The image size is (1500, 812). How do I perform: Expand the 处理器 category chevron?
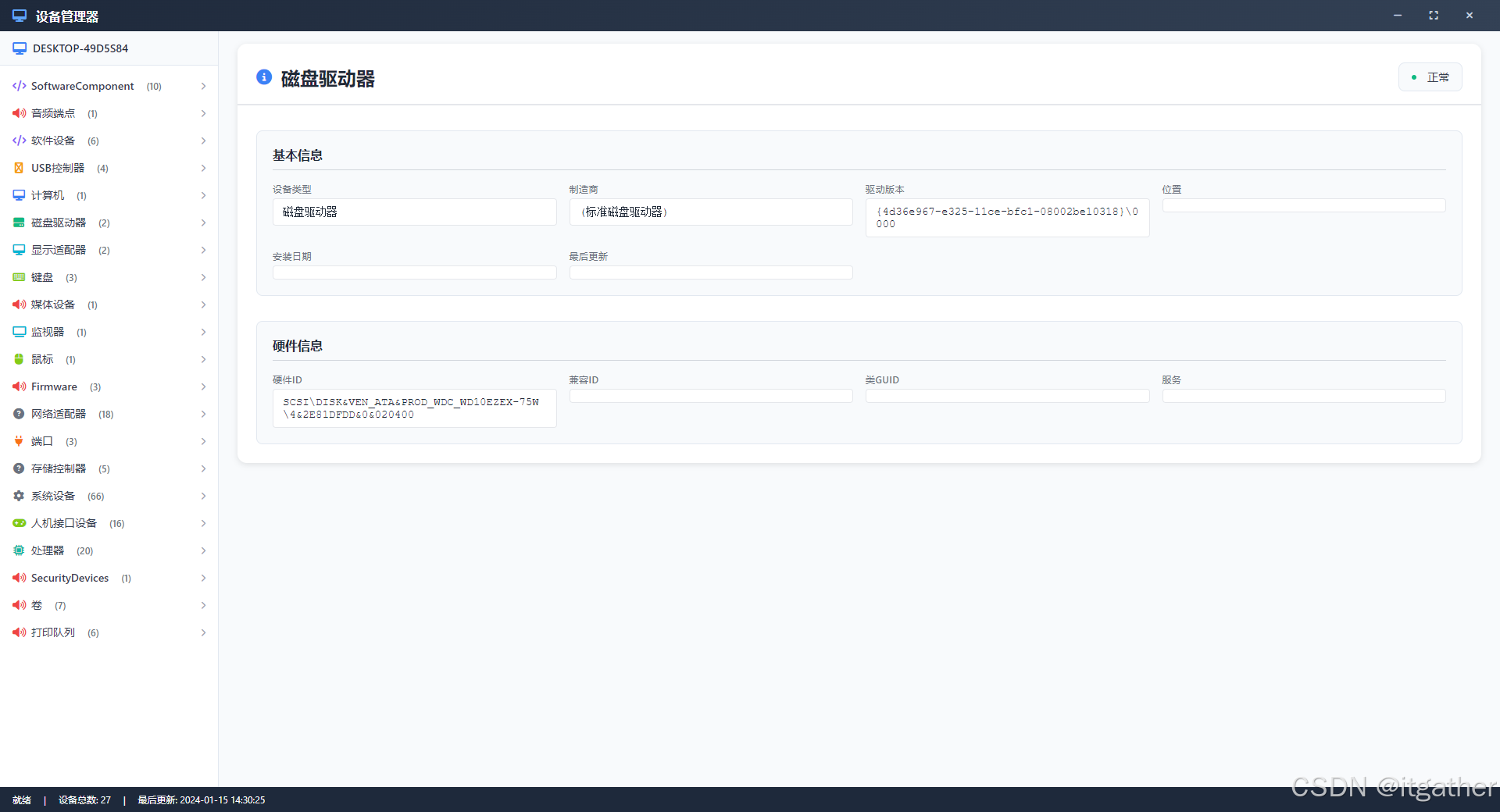203,550
